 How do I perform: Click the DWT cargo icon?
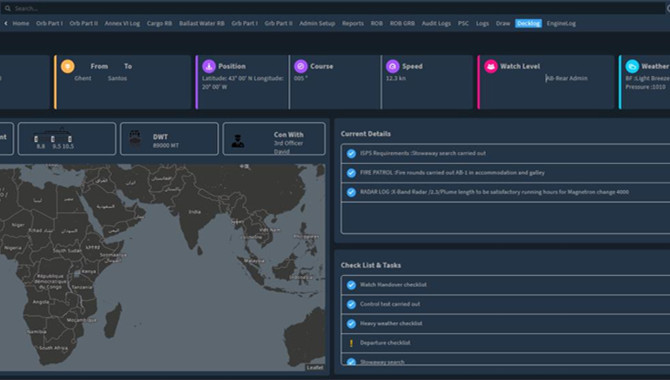[x=135, y=138]
